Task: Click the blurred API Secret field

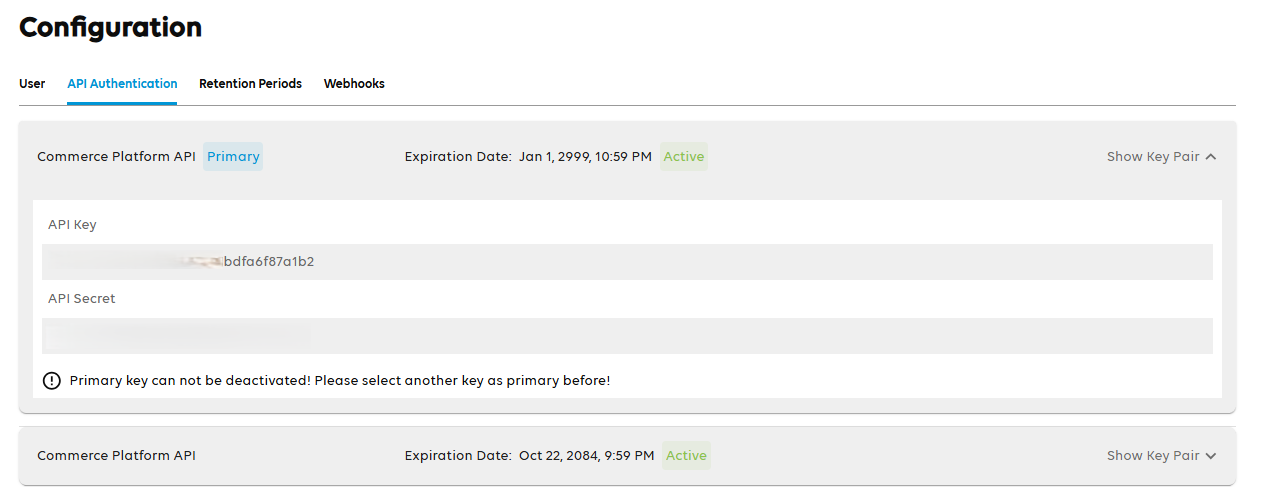Action: [x=626, y=336]
